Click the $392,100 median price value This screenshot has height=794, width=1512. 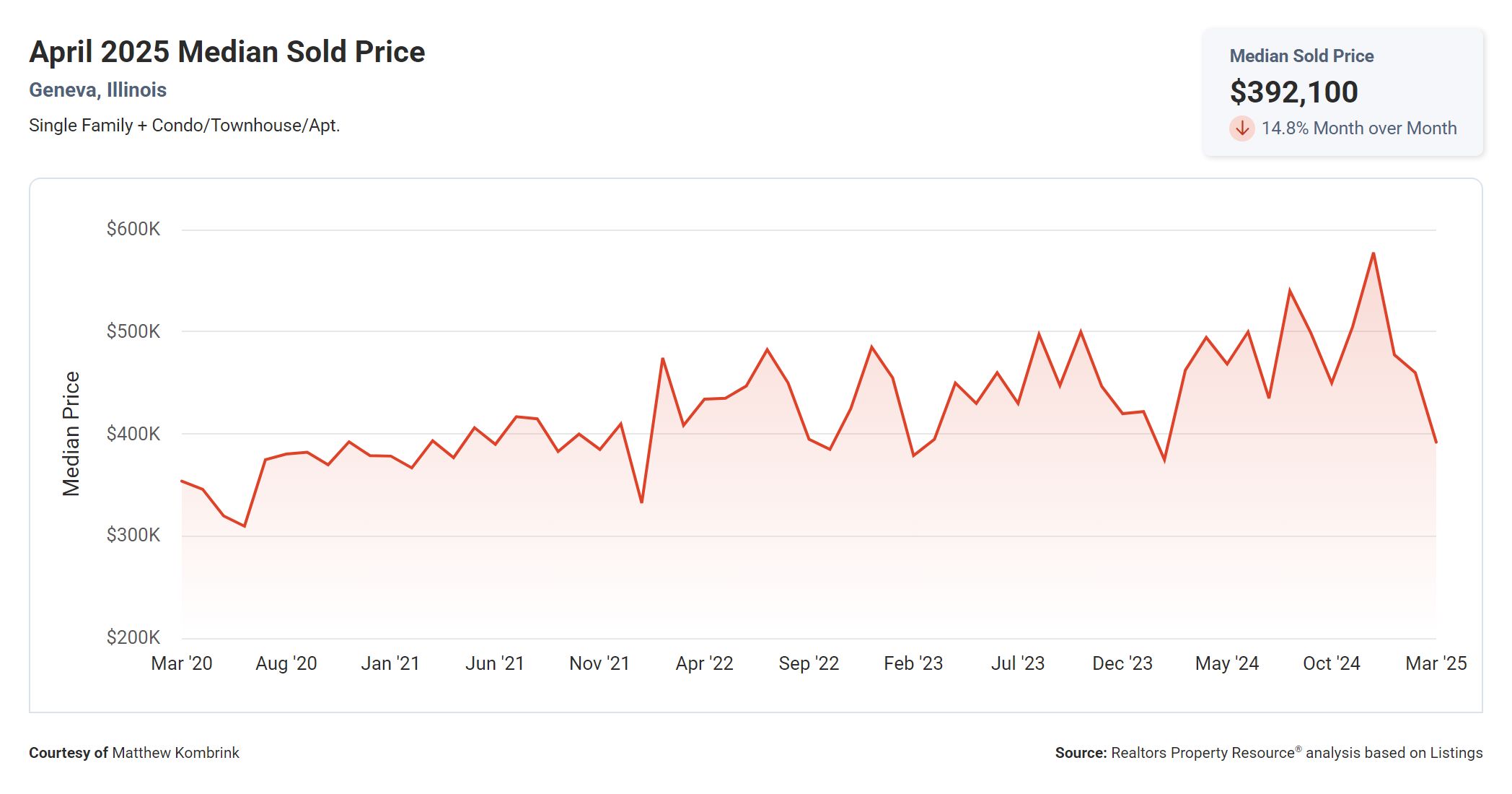click(1293, 92)
